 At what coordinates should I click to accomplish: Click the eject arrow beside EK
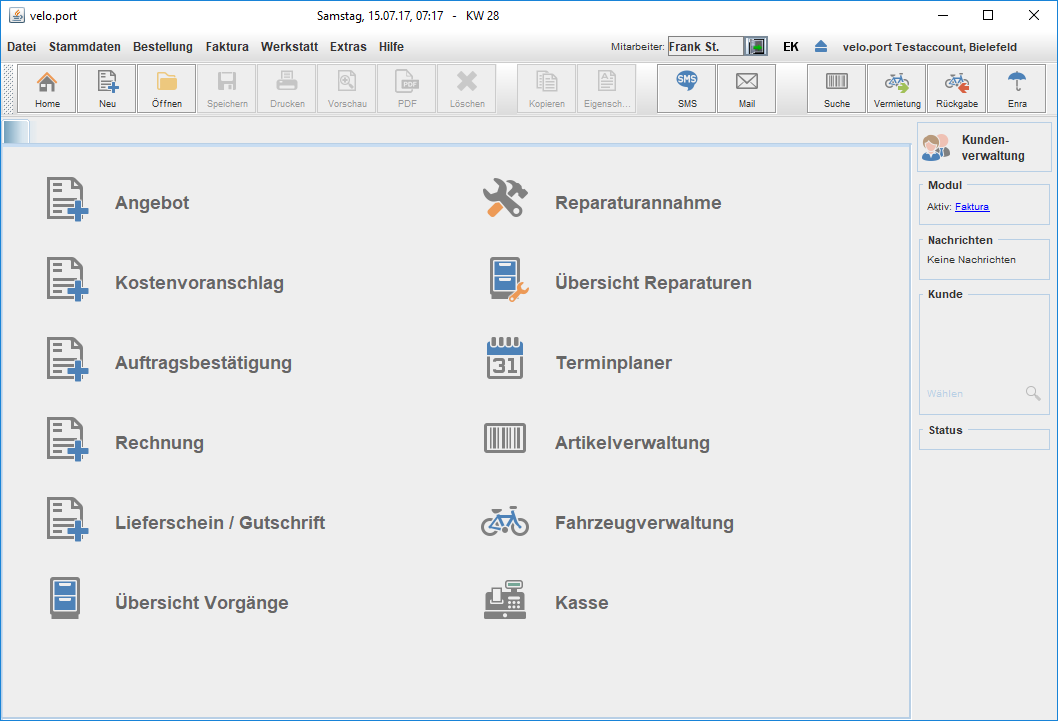pyautogui.click(x=821, y=47)
